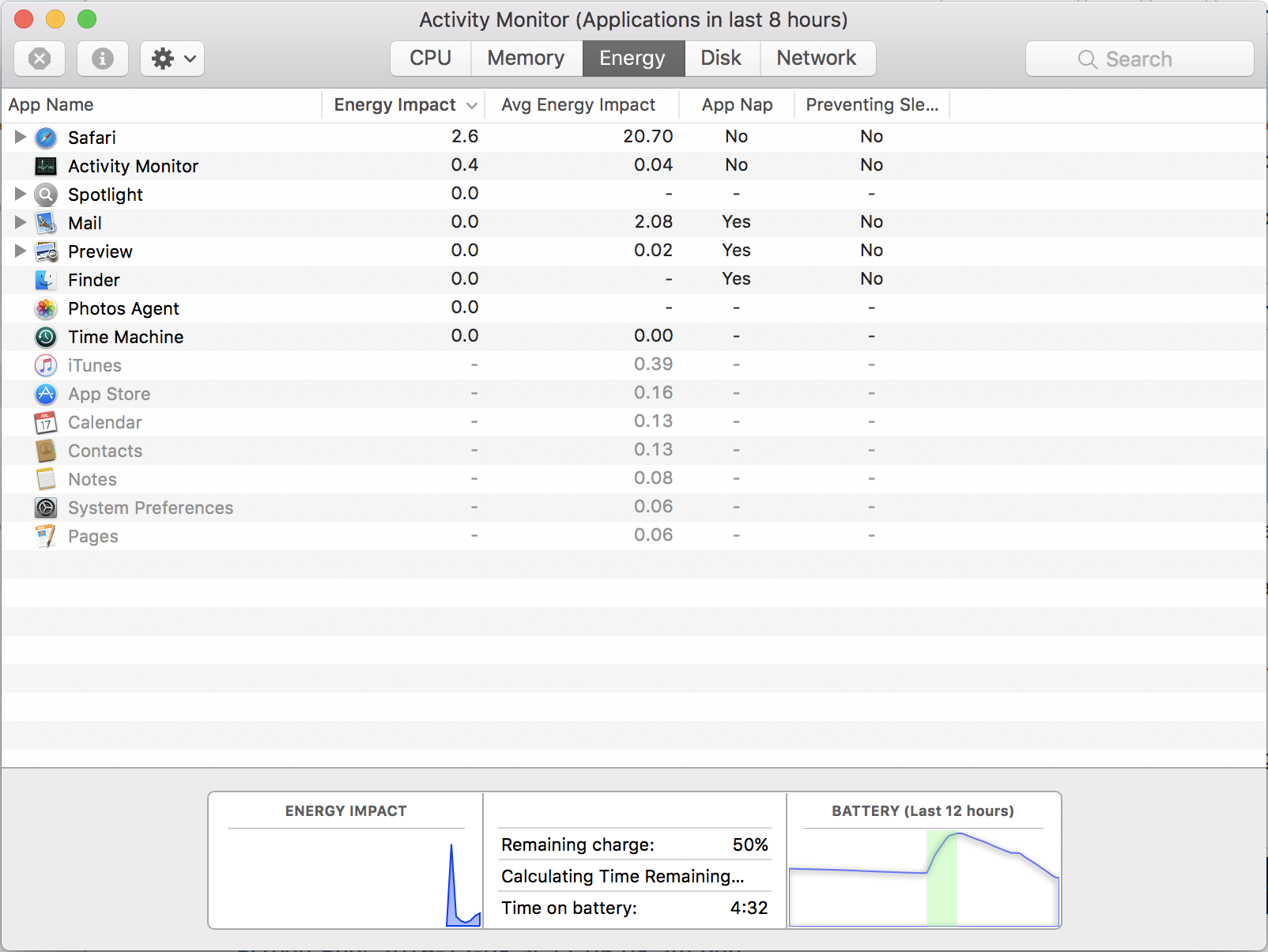This screenshot has height=952, width=1268.
Task: Open the gear actions menu
Action: click(172, 59)
